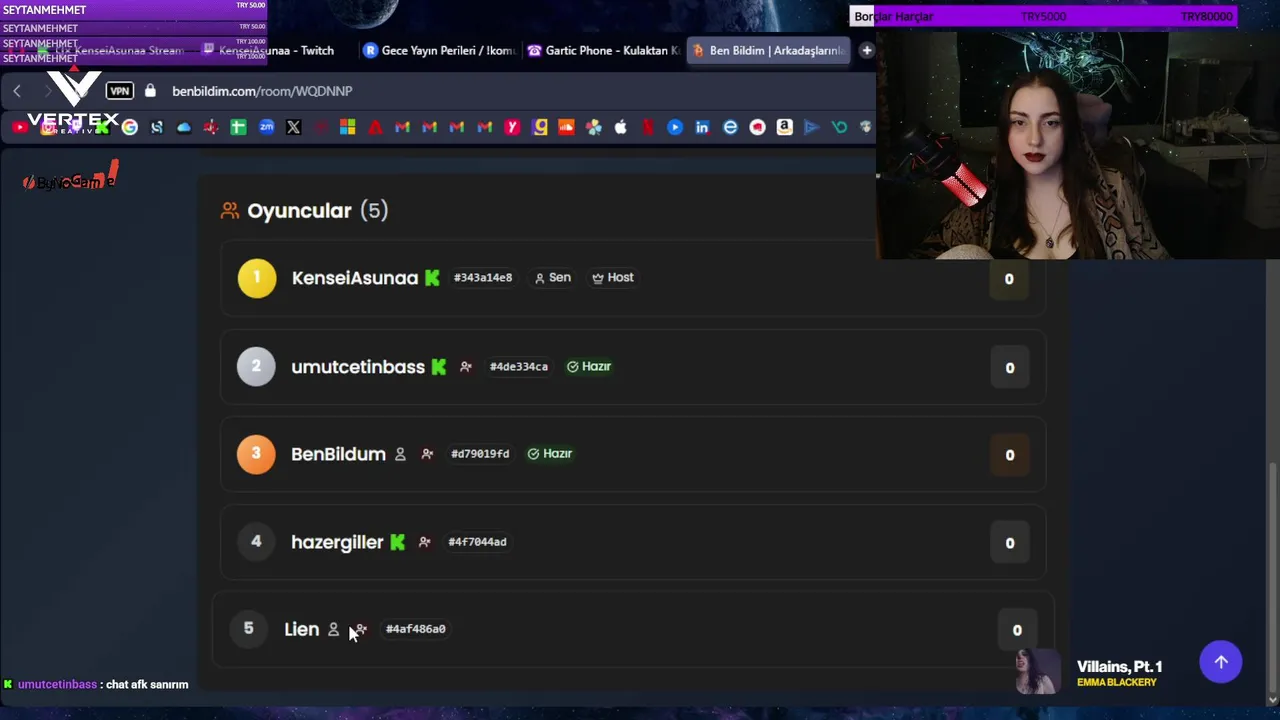
Task: Click the VPN badge in the address bar
Action: click(120, 91)
